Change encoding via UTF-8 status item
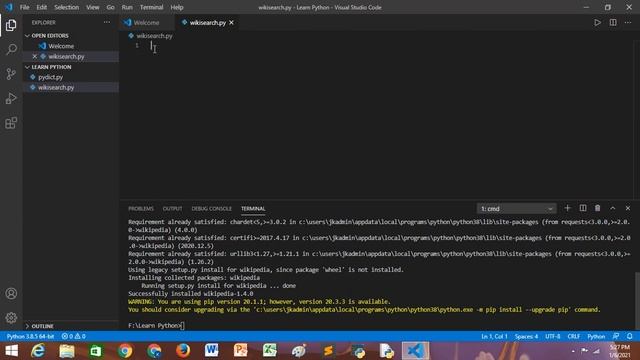This screenshot has width=640, height=360. point(553,336)
